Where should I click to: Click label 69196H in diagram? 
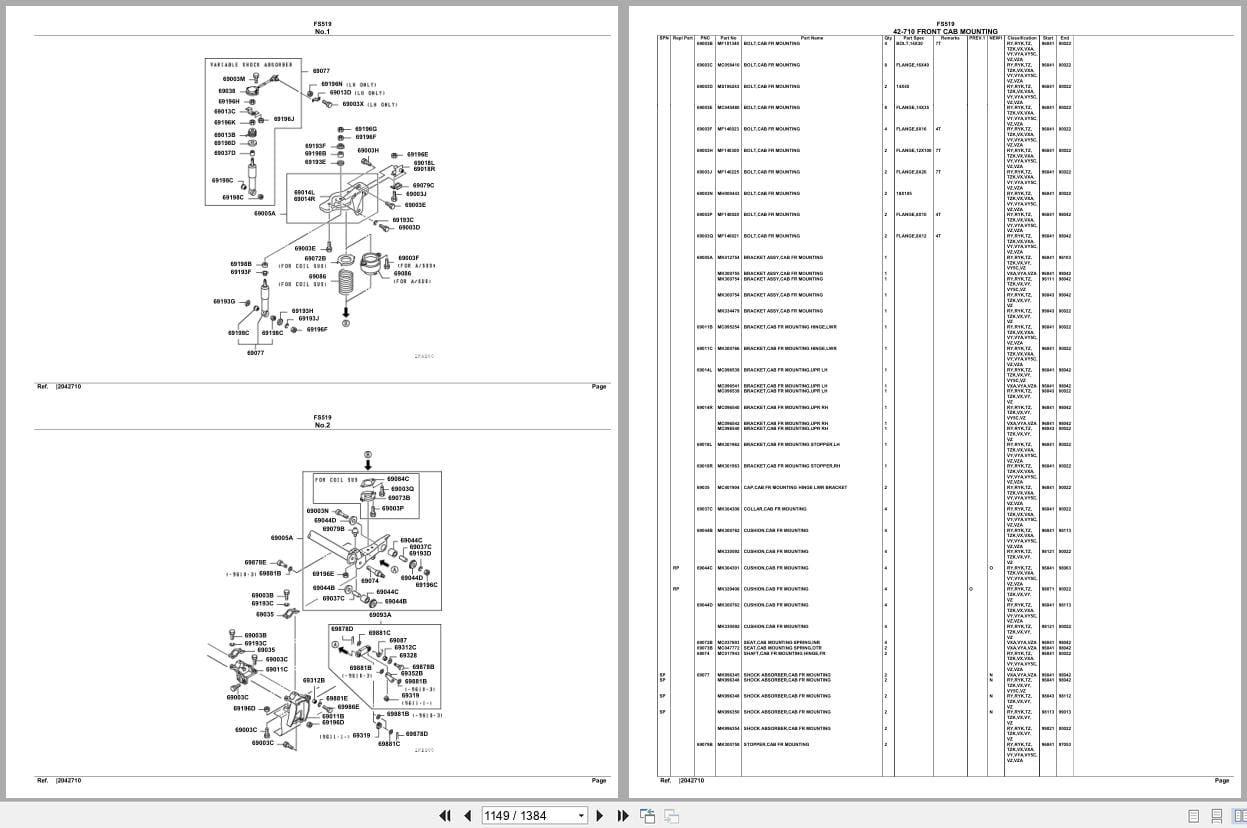229,101
